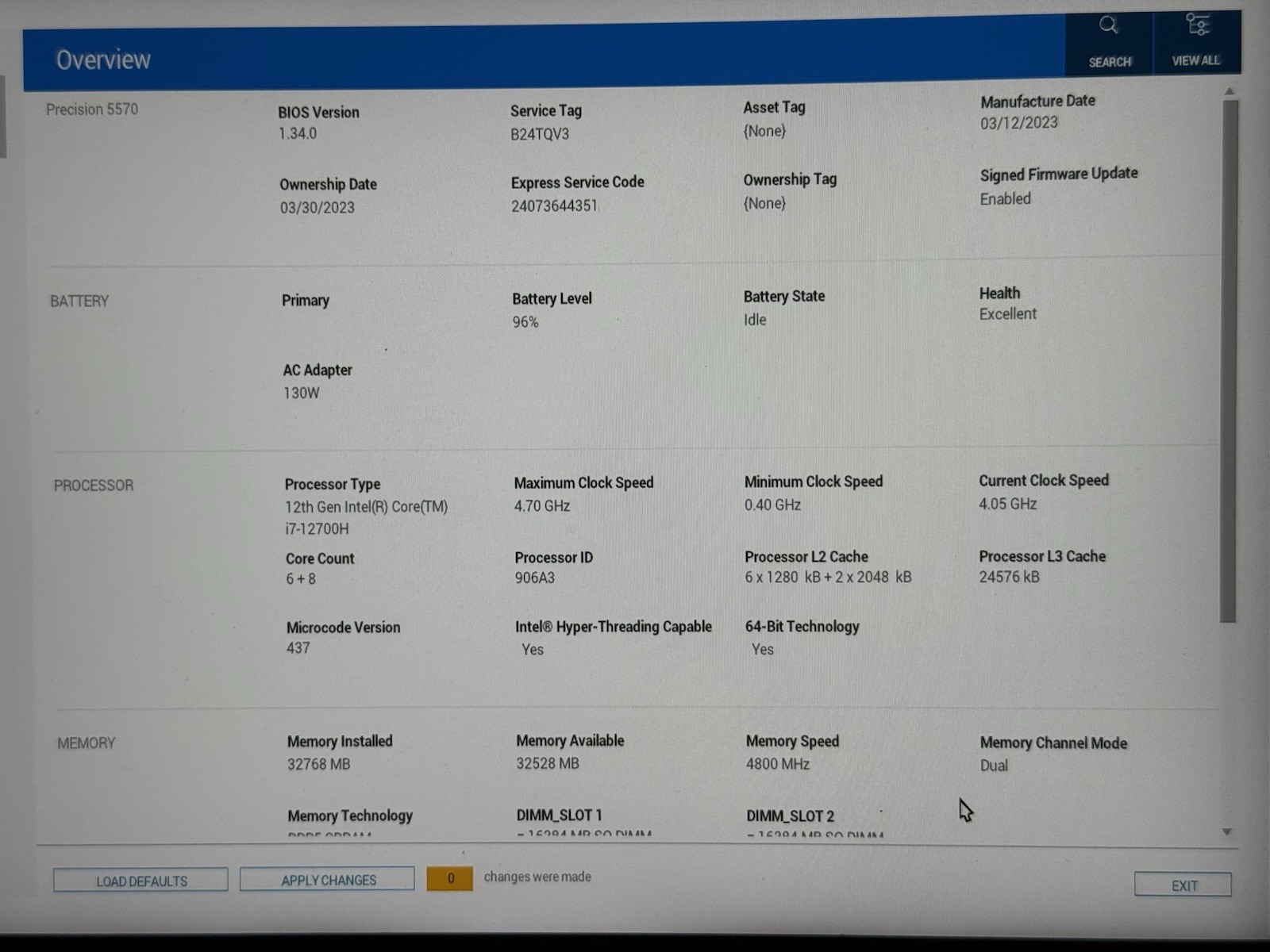This screenshot has height=952, width=1270.
Task: Click the PROCESSOR section label
Action: 94,486
